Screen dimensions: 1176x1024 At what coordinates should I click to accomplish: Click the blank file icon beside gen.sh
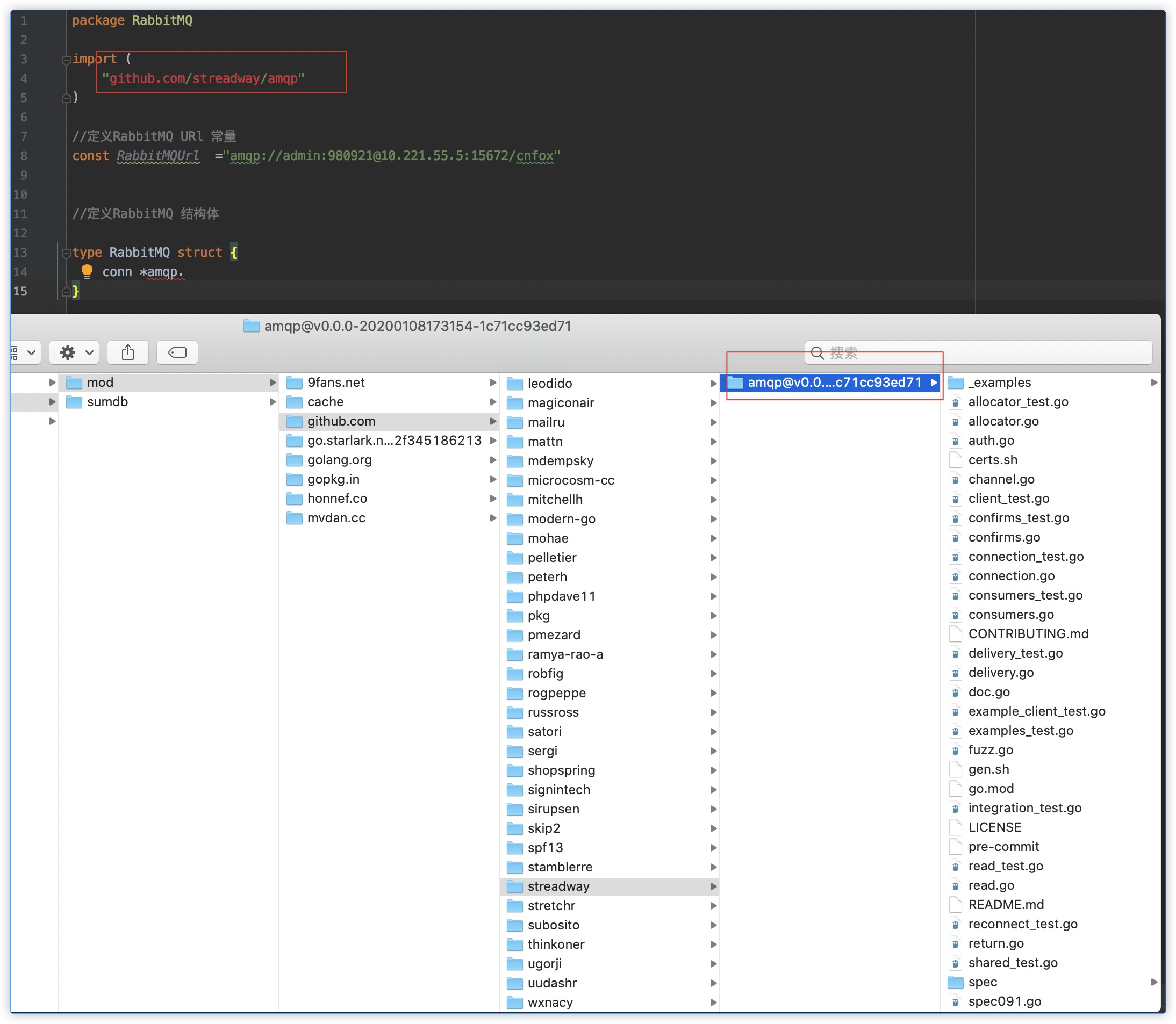955,770
